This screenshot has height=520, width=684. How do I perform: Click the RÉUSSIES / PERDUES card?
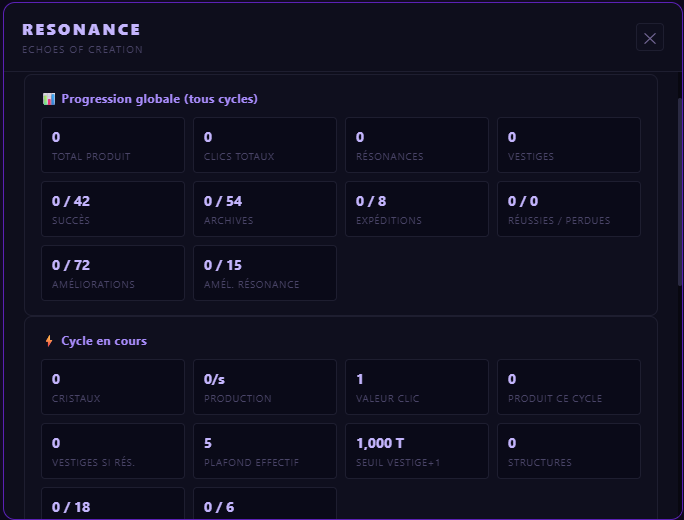click(x=569, y=209)
